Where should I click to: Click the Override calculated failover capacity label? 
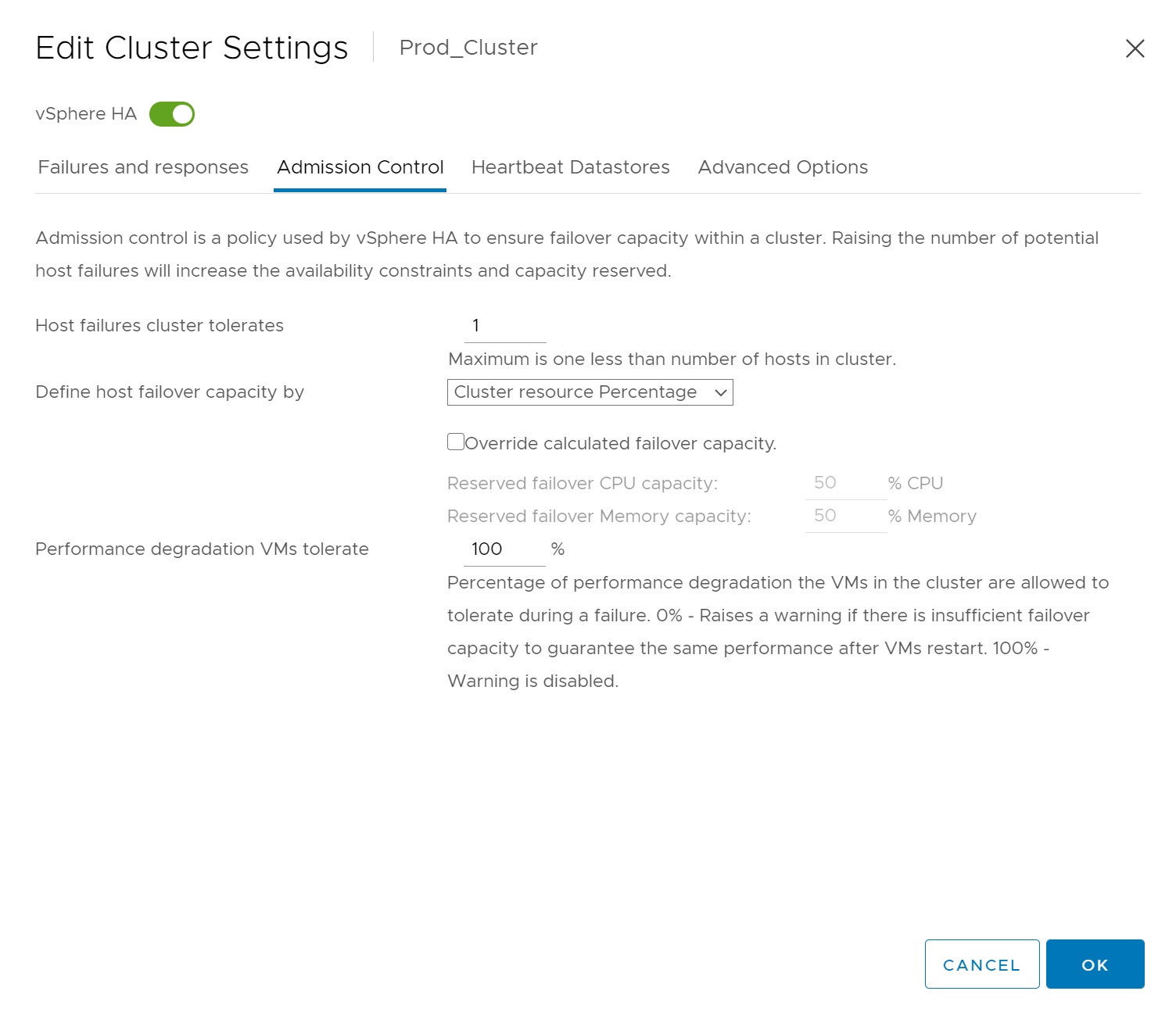tap(620, 443)
